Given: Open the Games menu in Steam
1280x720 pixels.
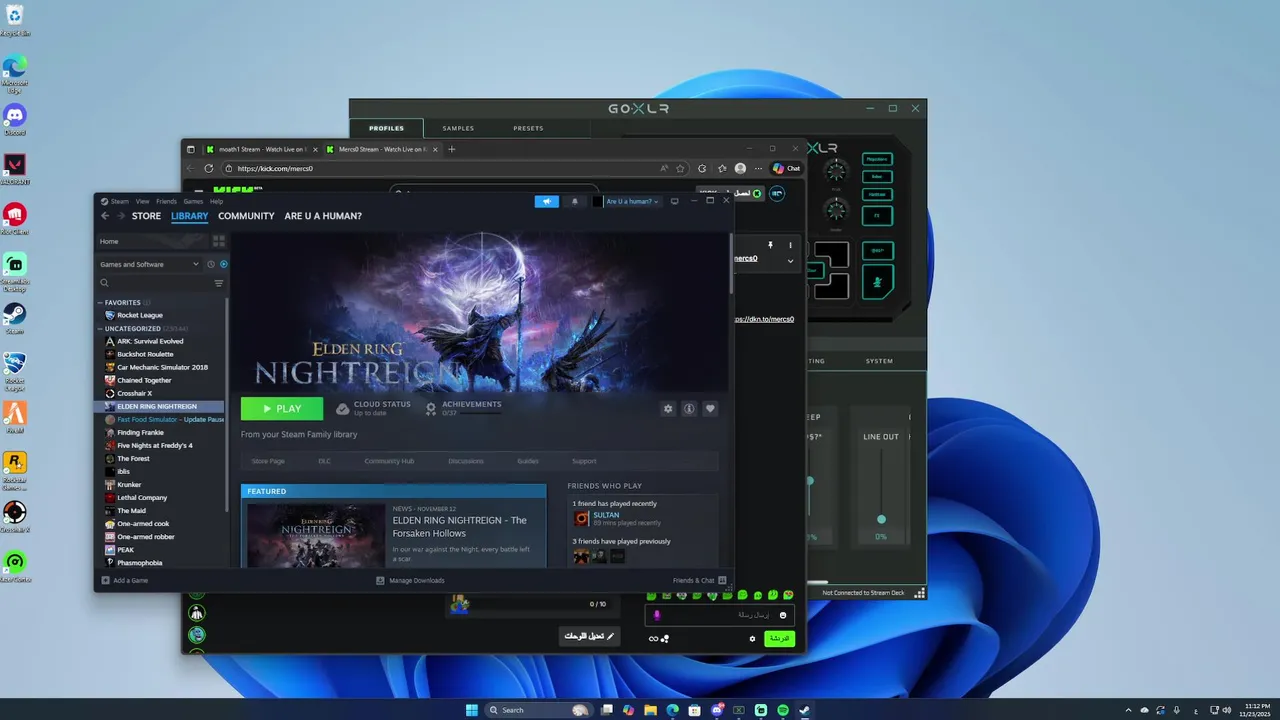Looking at the screenshot, I should (x=193, y=201).
